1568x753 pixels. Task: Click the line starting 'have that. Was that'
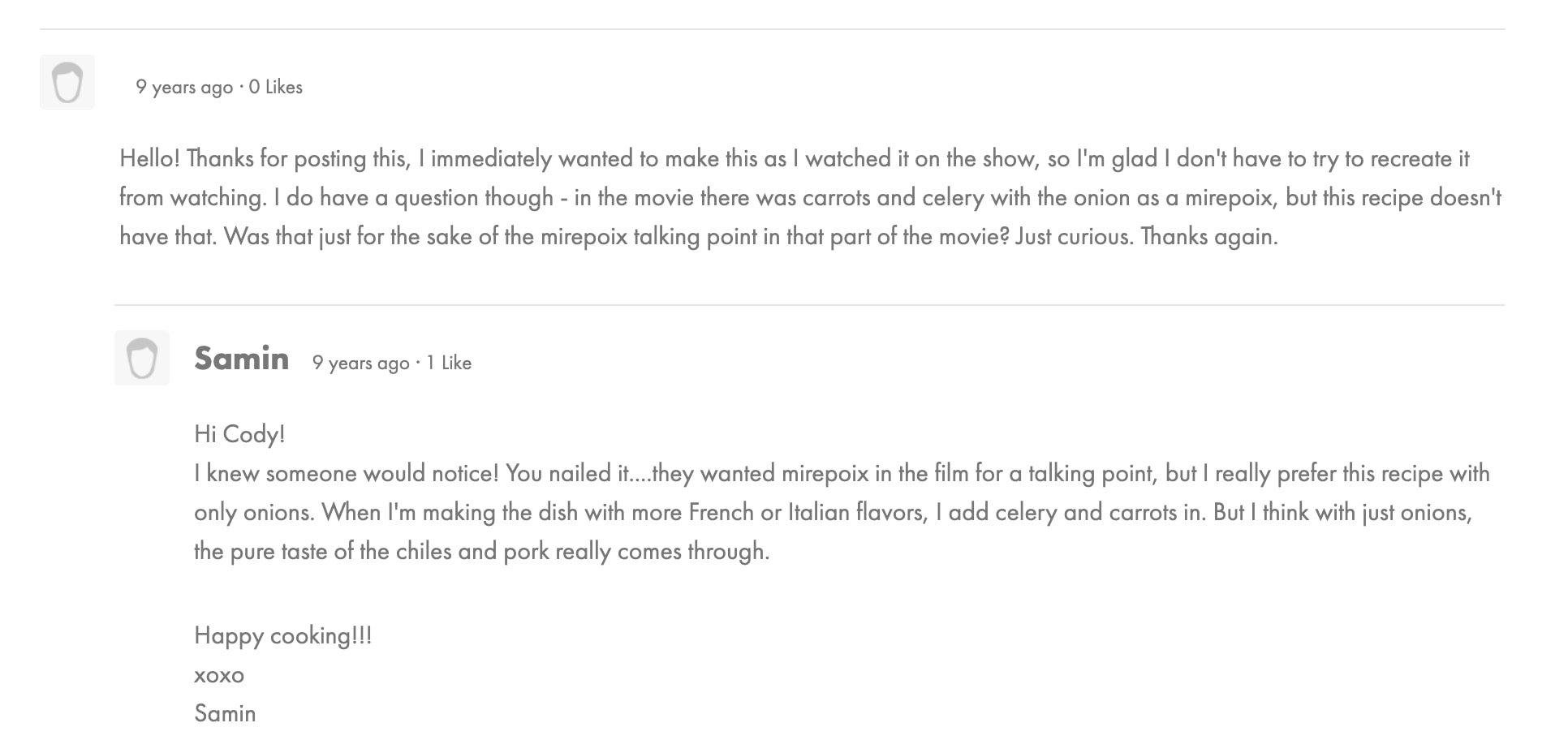[x=698, y=236]
